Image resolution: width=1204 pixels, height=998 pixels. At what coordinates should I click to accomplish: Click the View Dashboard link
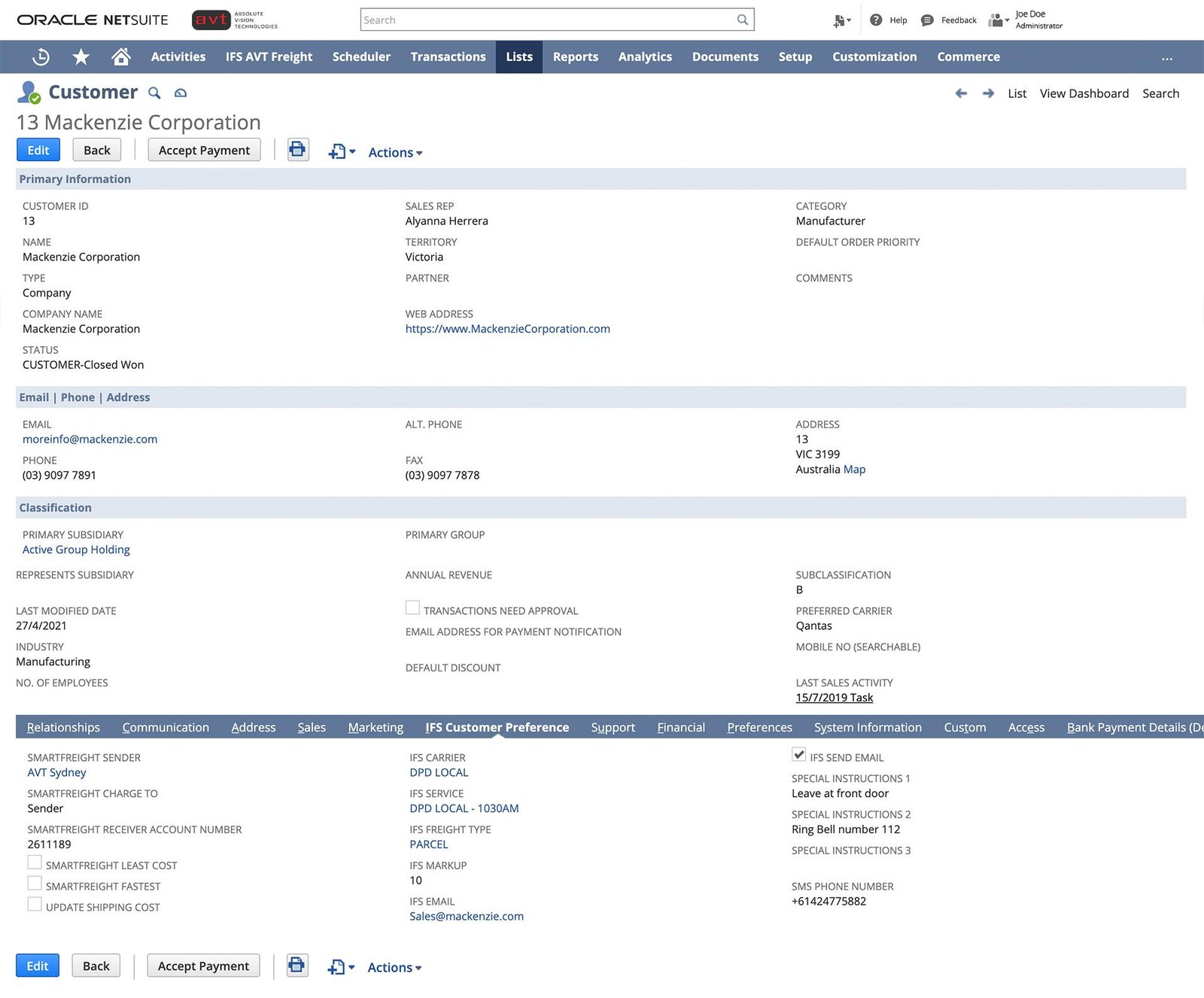pos(1084,93)
